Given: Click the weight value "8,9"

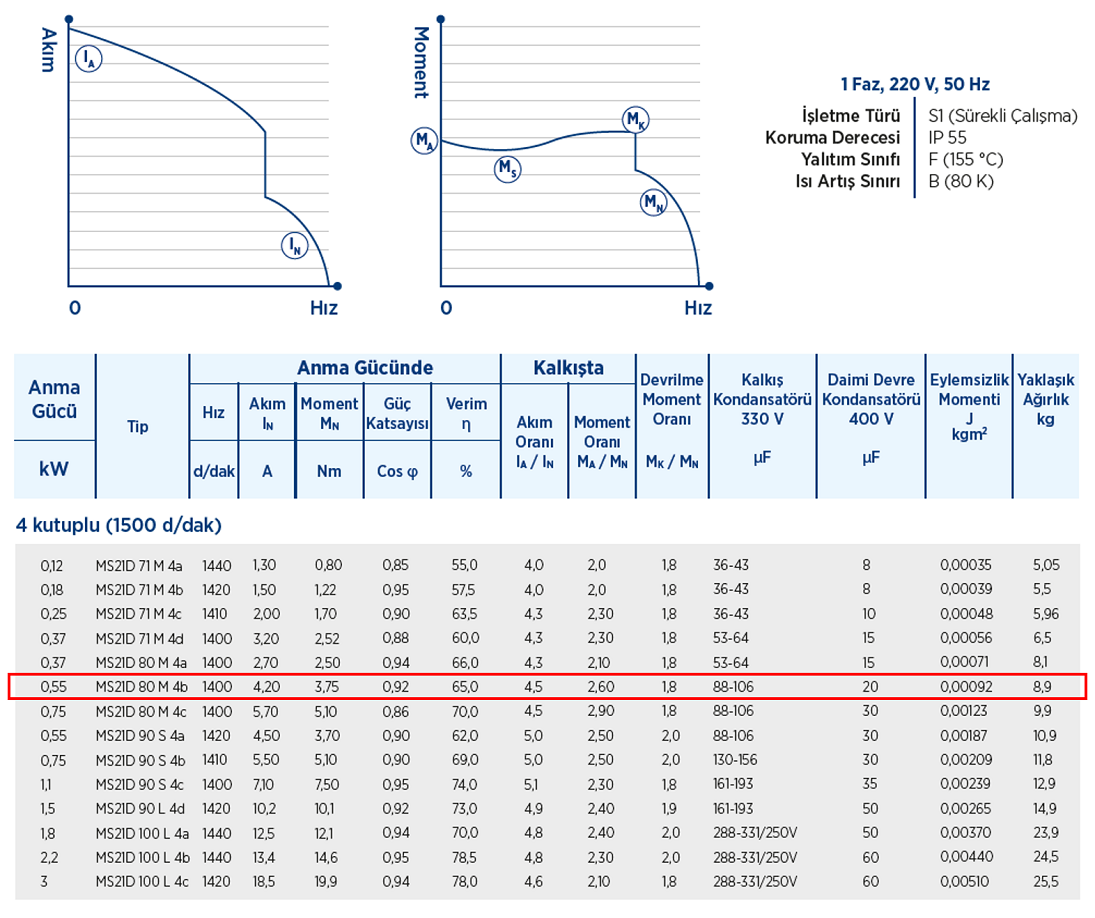Looking at the screenshot, I should coord(1042,687).
